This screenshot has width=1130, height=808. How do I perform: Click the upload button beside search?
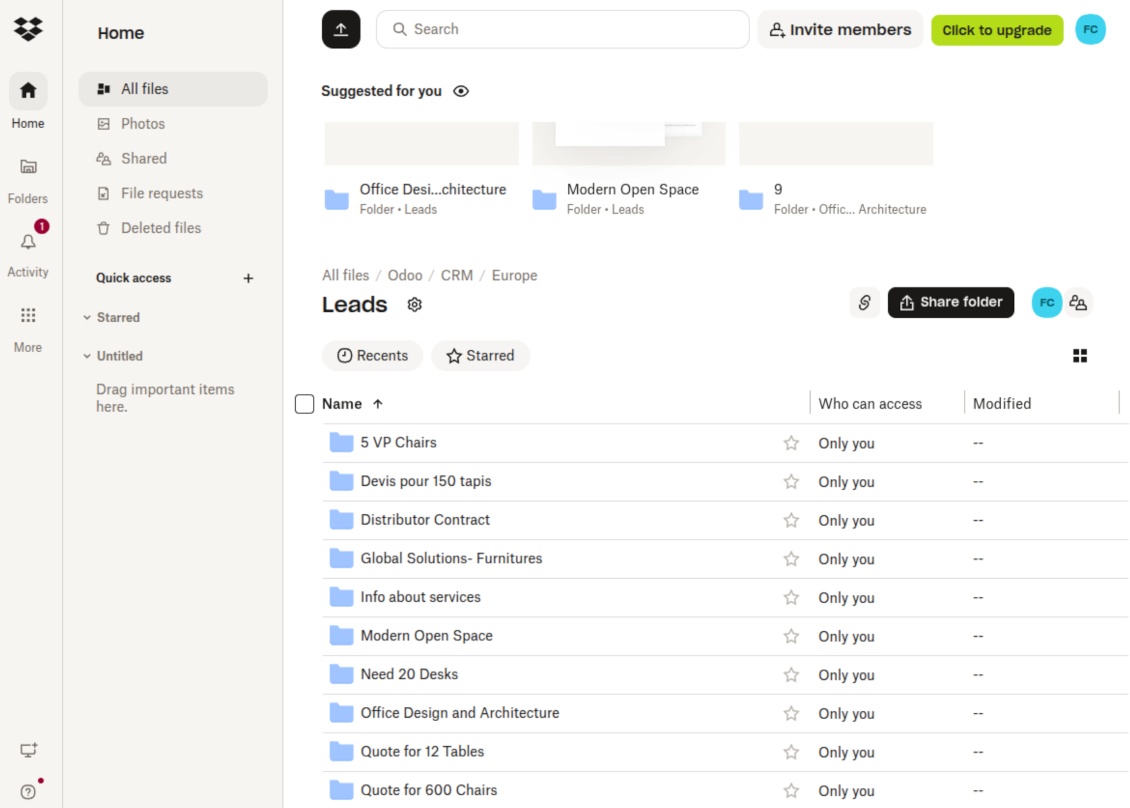point(341,30)
